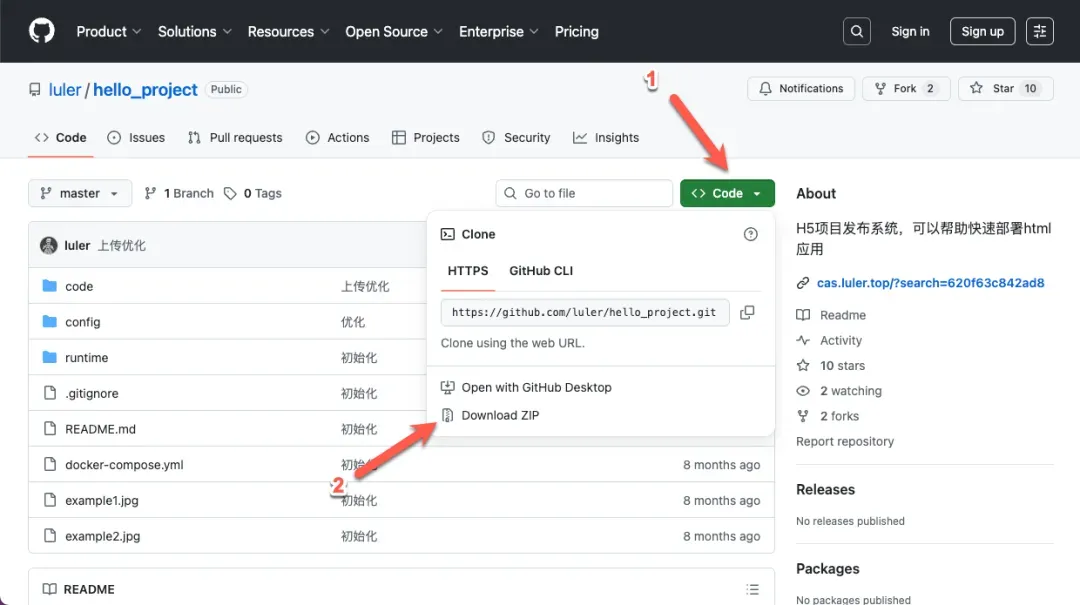This screenshot has width=1080, height=605.
Task: Open Notifications for this repository
Action: [x=801, y=89]
